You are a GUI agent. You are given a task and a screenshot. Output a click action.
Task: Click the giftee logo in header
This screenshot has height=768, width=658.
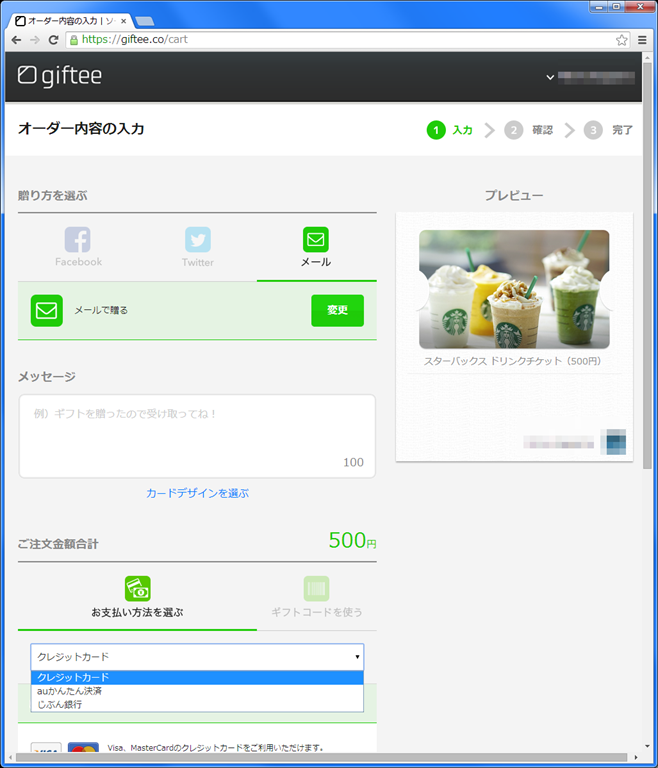tap(60, 76)
